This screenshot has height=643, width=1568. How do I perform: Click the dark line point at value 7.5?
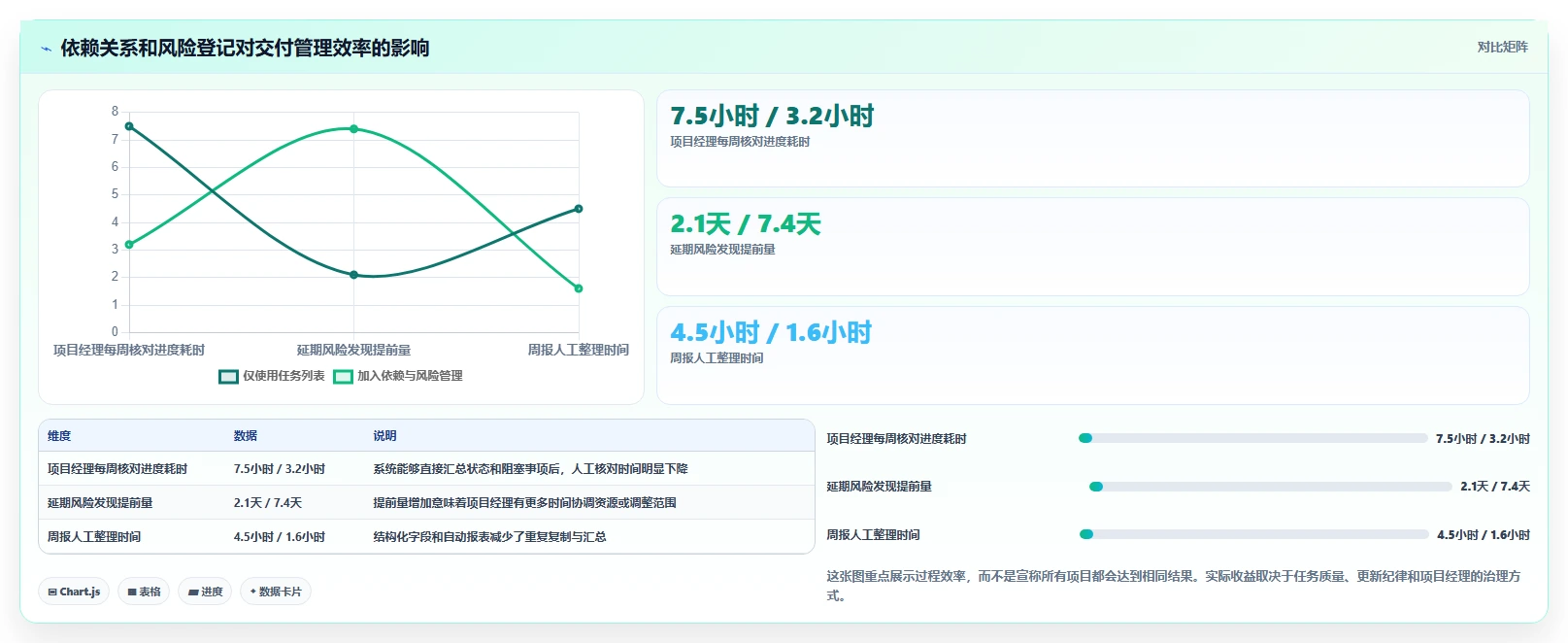[x=129, y=126]
